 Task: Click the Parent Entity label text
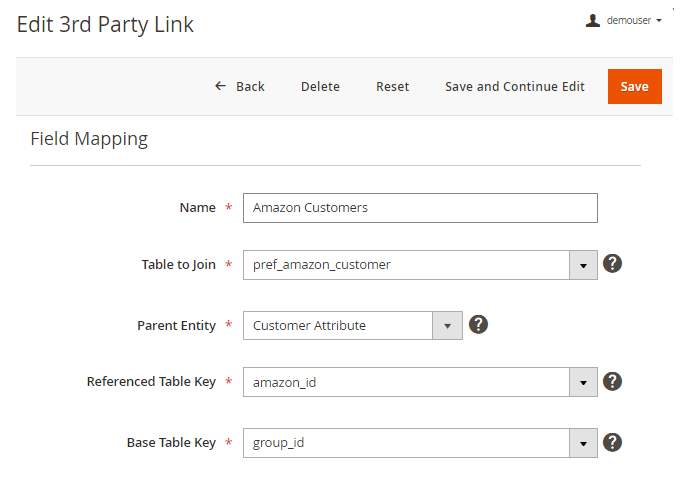pyautogui.click(x=176, y=325)
